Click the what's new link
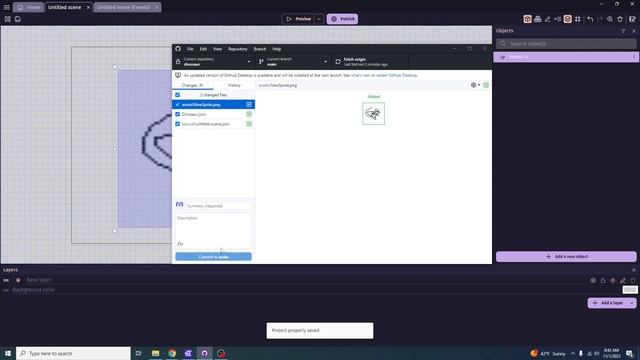This screenshot has width=640, height=360. 360,76
